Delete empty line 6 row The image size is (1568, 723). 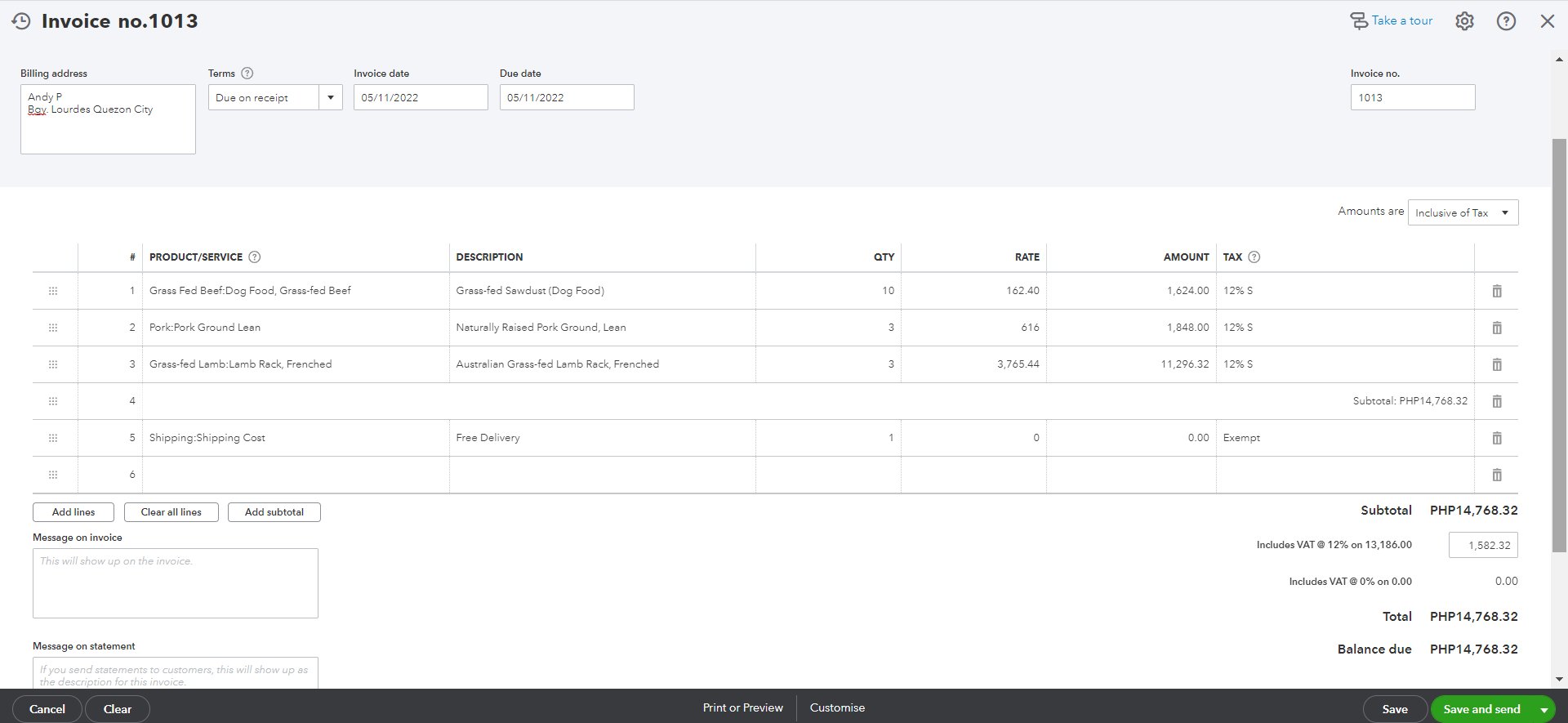click(x=1497, y=475)
